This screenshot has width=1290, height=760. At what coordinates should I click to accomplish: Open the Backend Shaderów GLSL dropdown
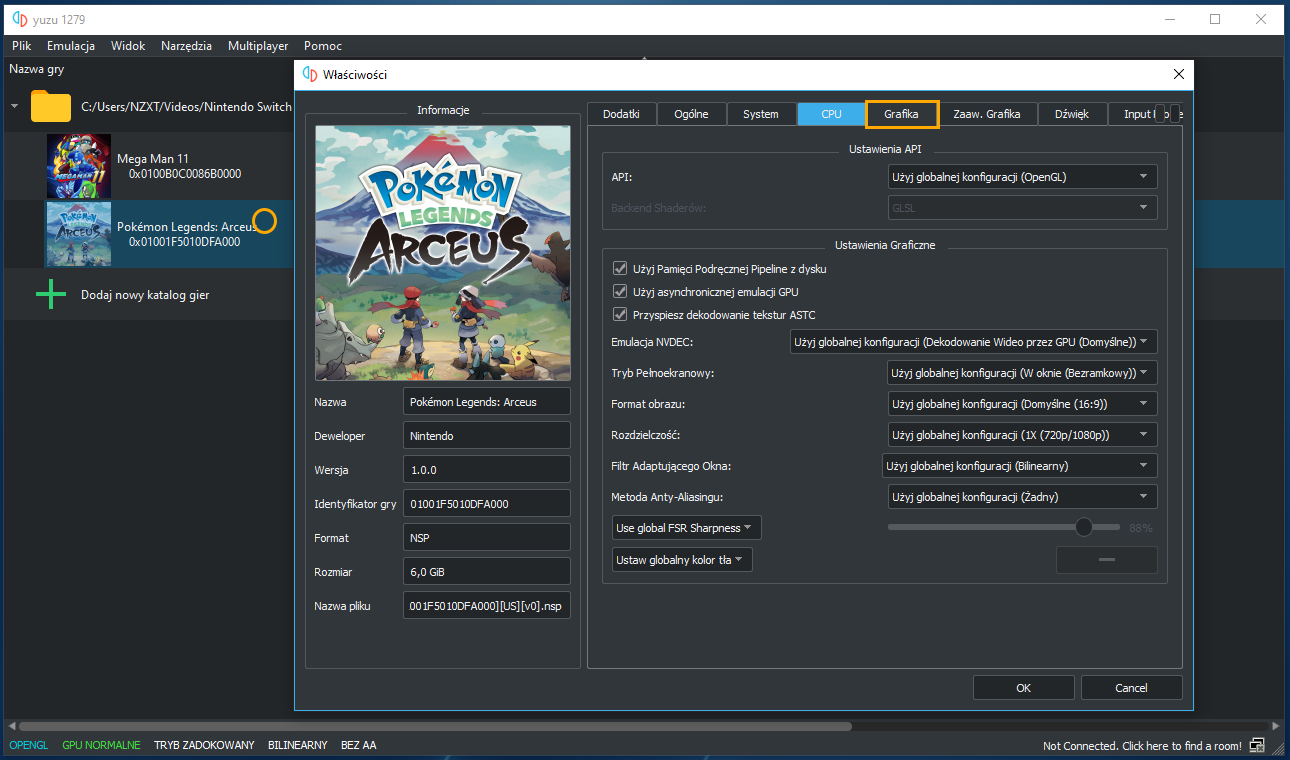point(1022,207)
